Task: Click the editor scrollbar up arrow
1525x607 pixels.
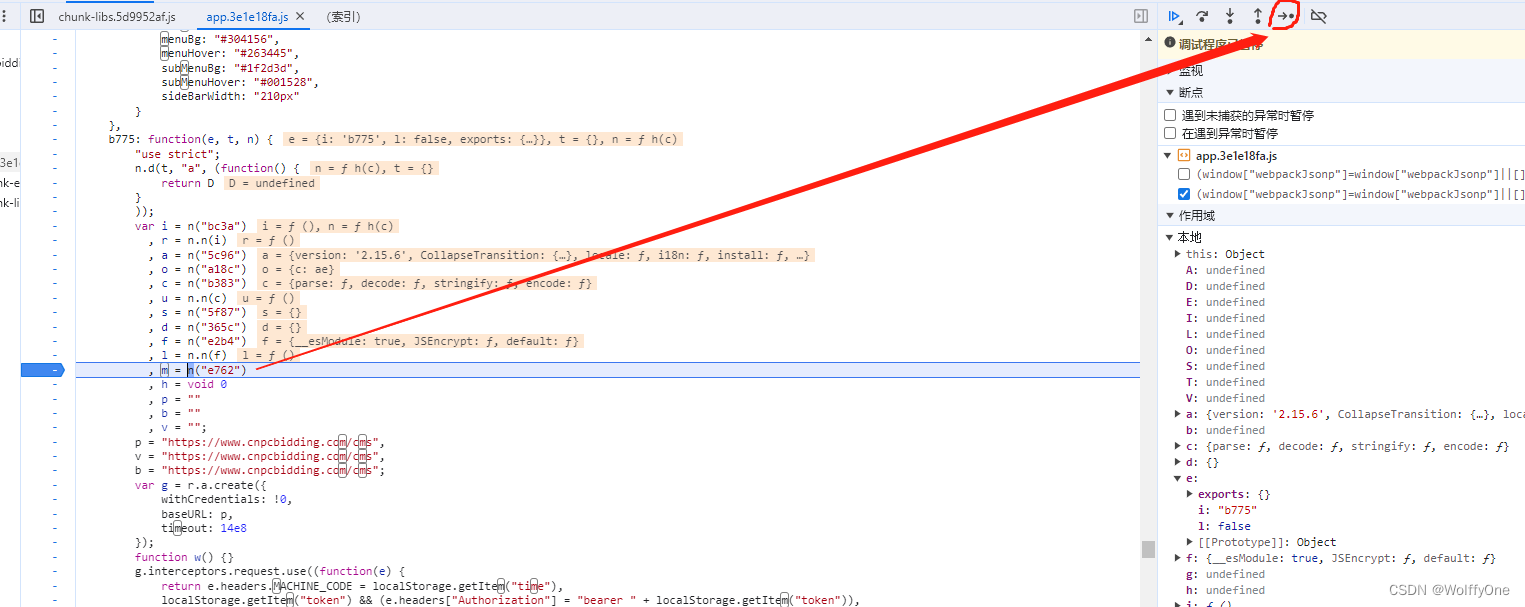Action: pyautogui.click(x=1149, y=38)
